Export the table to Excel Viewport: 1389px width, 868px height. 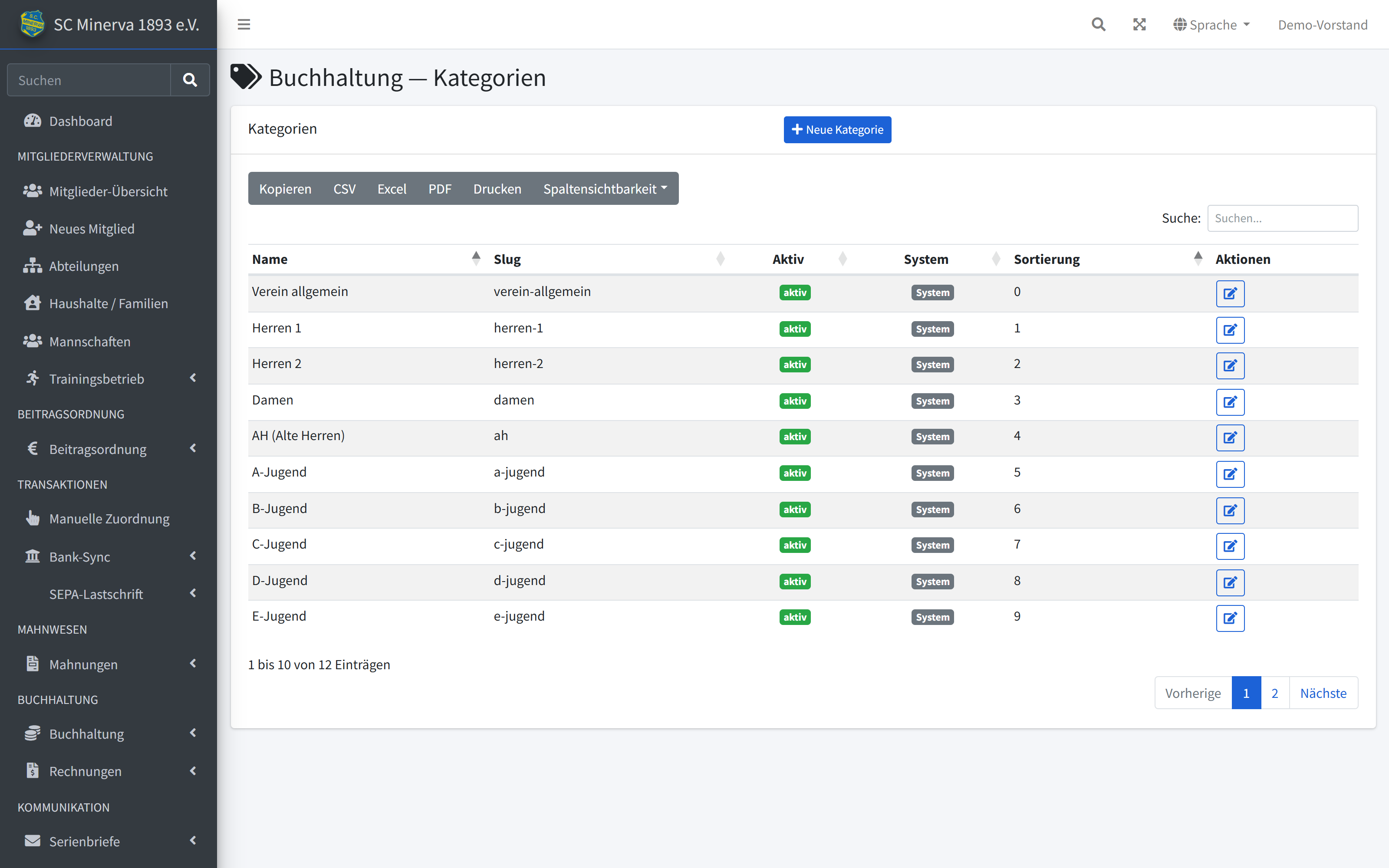pos(392,188)
